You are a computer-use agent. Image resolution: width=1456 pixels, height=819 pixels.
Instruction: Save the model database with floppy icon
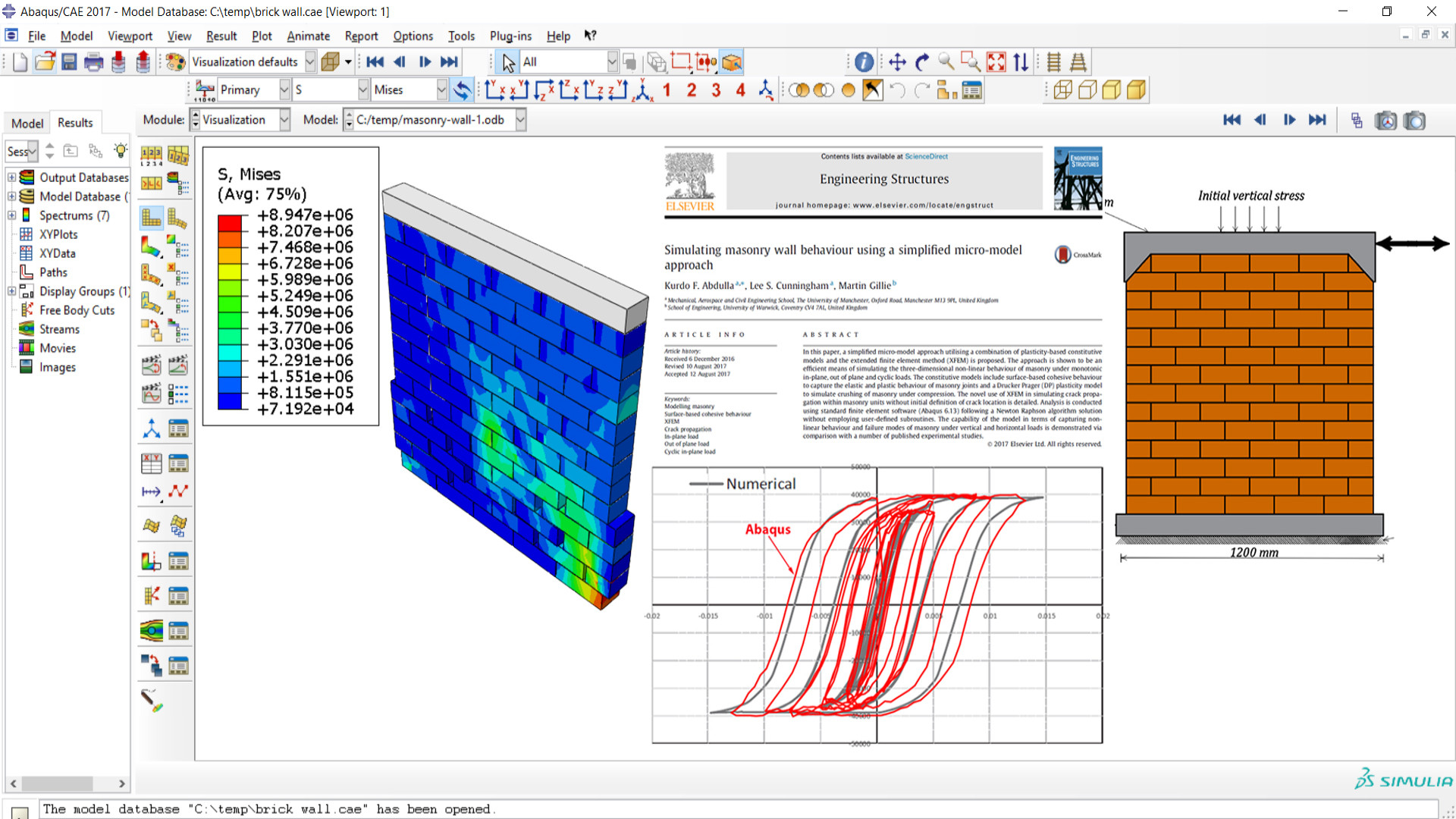69,62
